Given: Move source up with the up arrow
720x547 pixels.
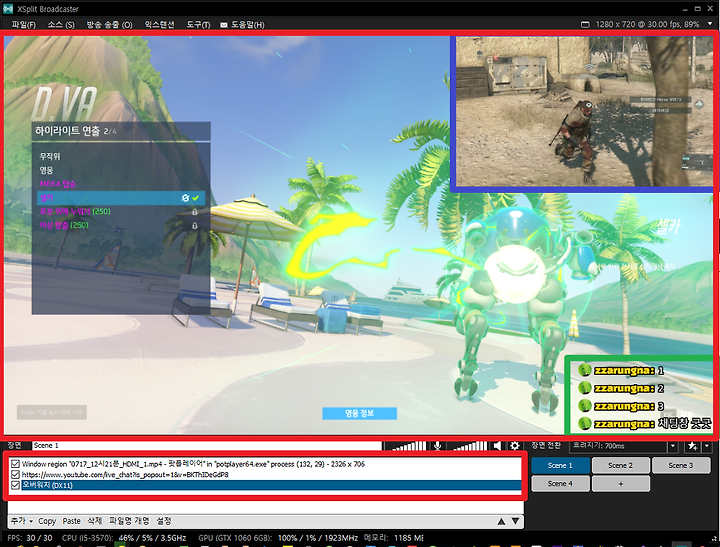Looking at the screenshot, I should tap(501, 521).
